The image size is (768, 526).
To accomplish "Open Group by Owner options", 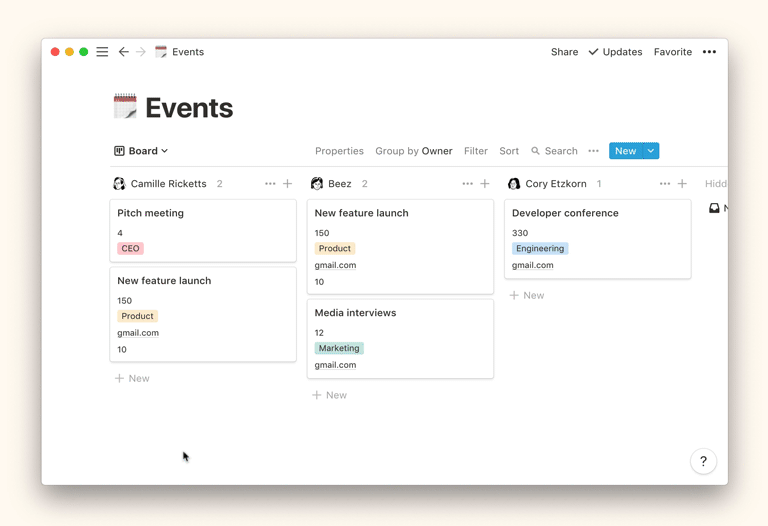I will click(413, 151).
